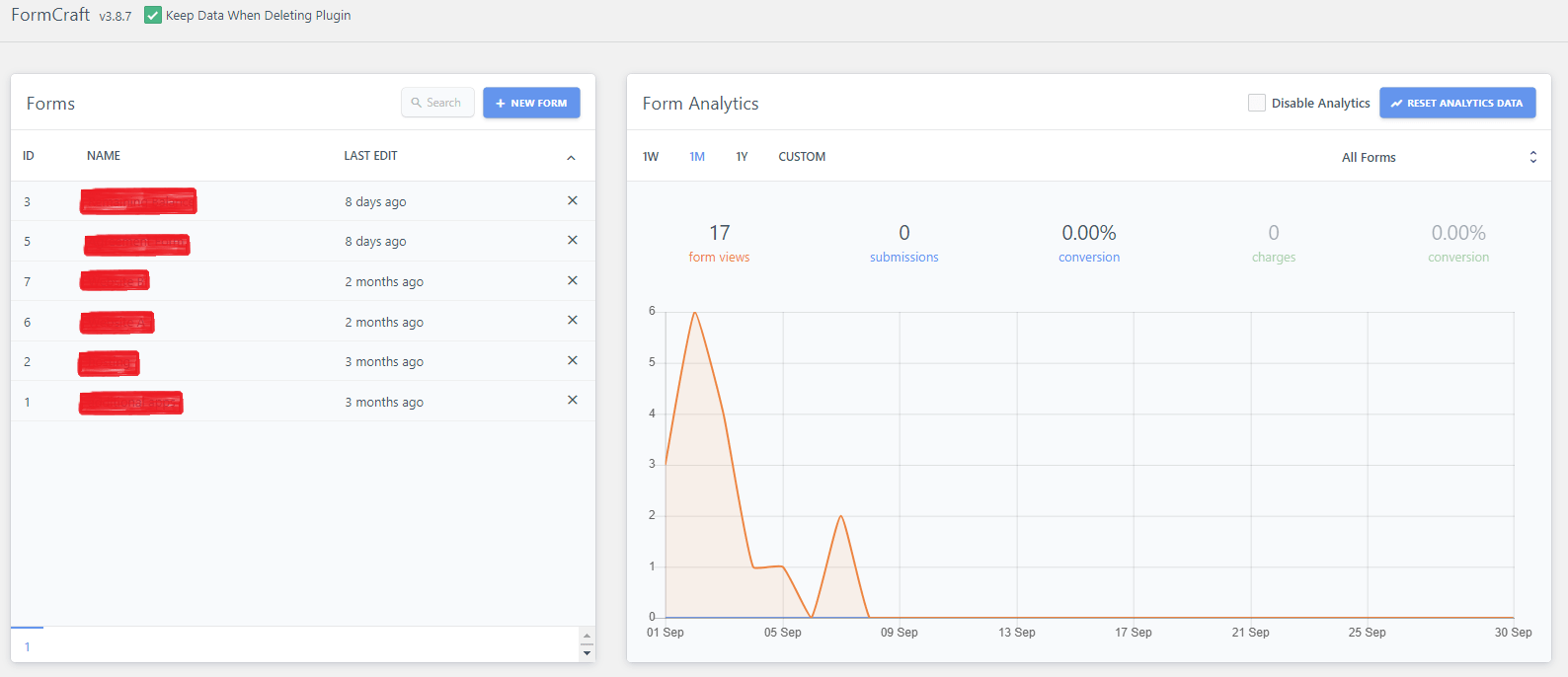Delete form with ID 5
This screenshot has width=1568, height=677.
point(572,240)
